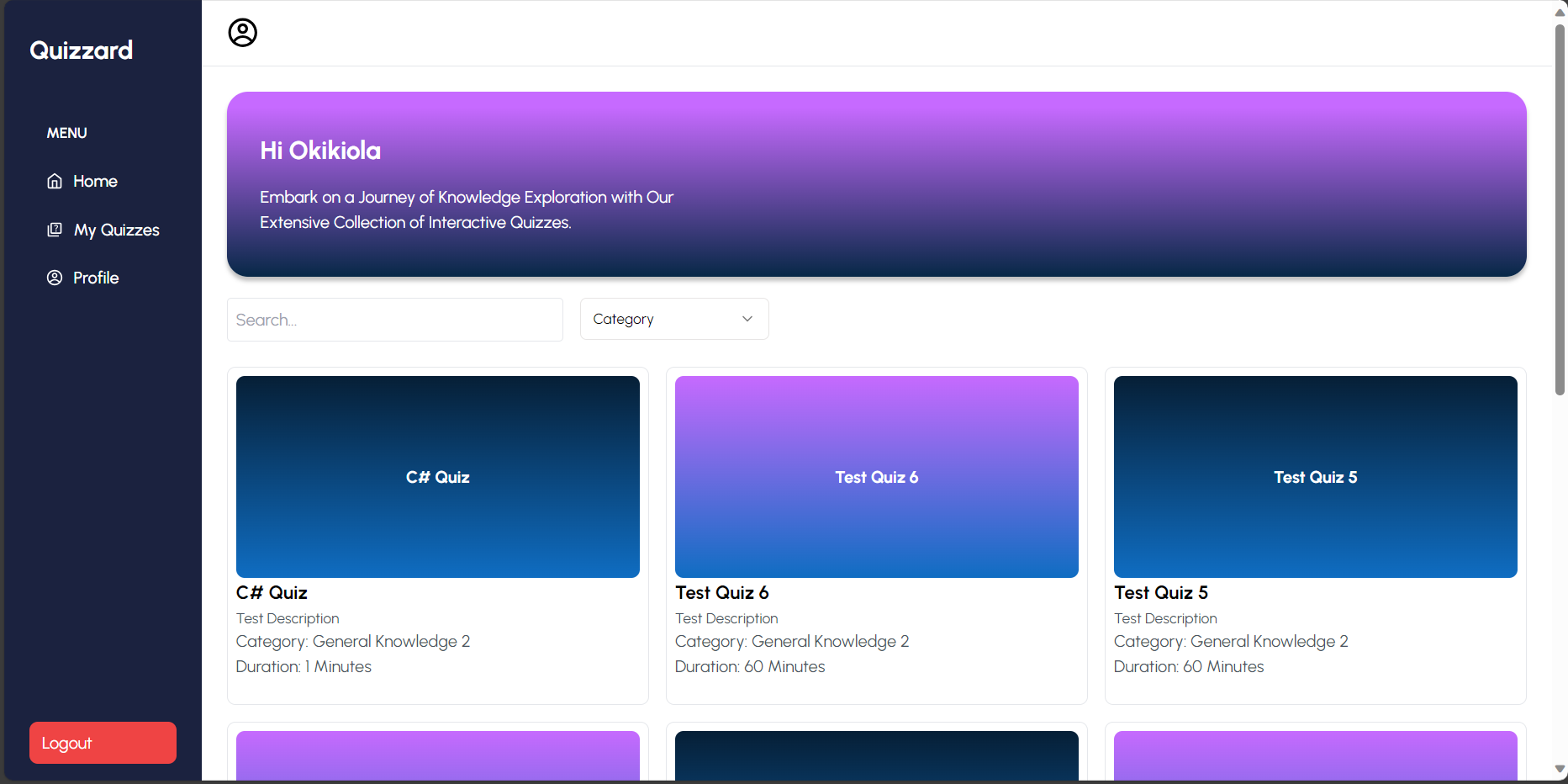Click Test Quiz 5 'Duration: 60 Minutes' text
Image resolution: width=1568 pixels, height=784 pixels.
[1189, 666]
